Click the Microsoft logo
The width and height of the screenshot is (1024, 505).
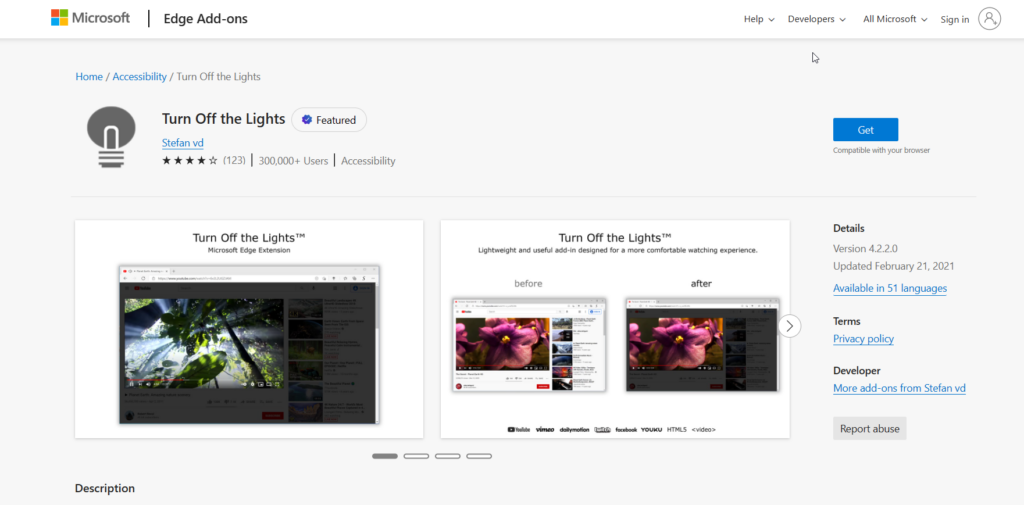(90, 18)
